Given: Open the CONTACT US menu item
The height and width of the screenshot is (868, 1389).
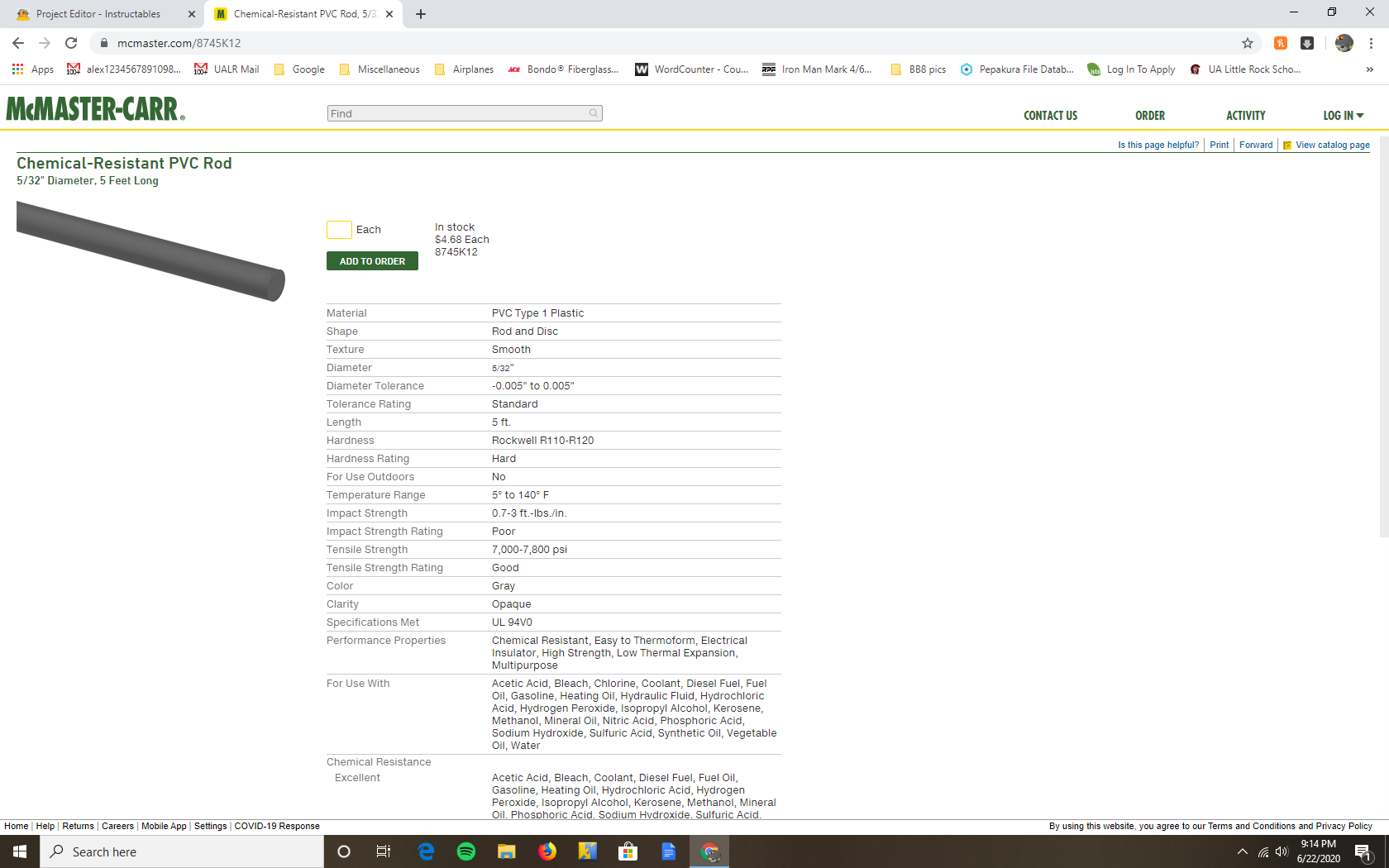Looking at the screenshot, I should pyautogui.click(x=1050, y=116).
